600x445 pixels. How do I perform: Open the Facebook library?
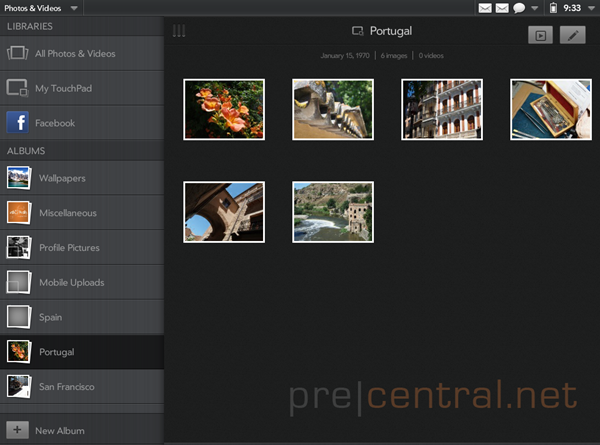click(x=82, y=123)
